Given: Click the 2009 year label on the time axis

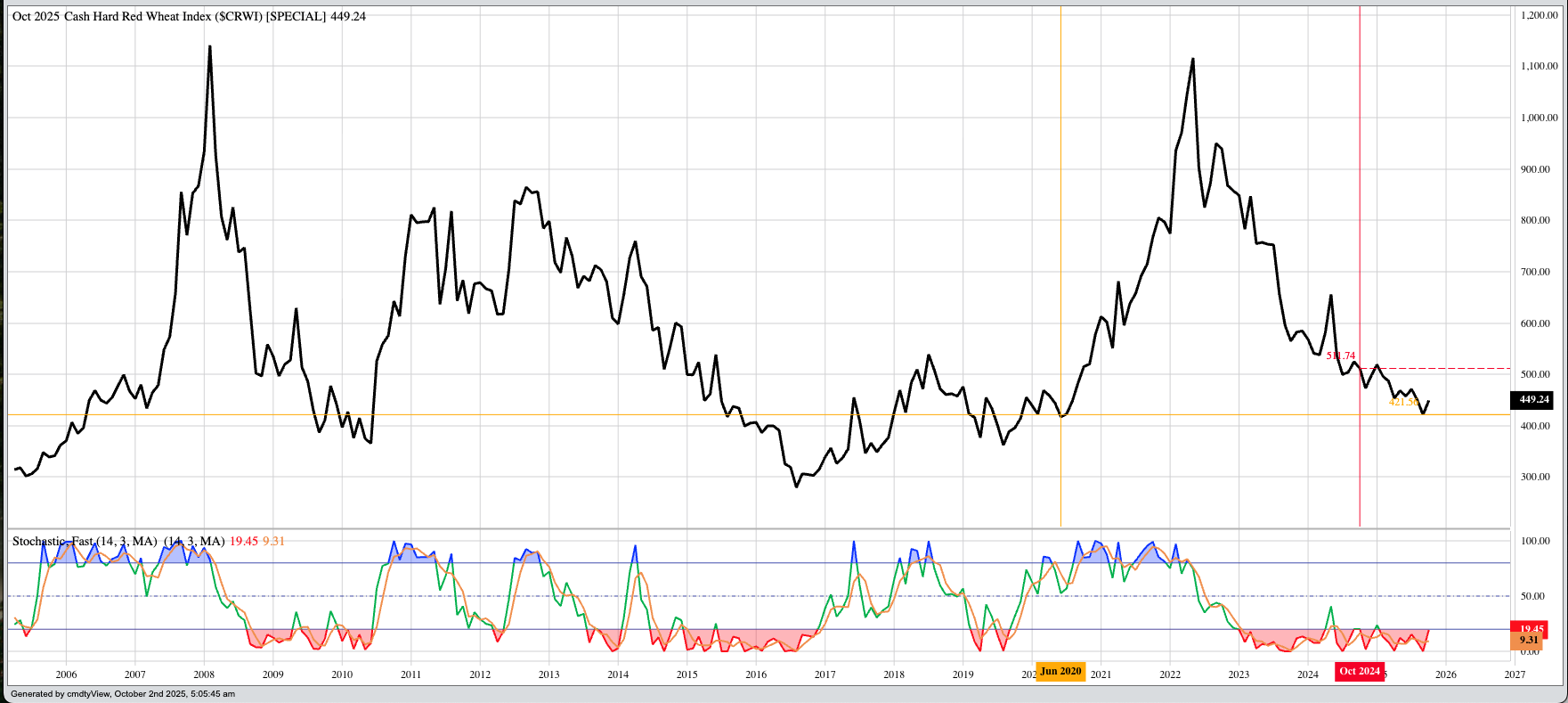Looking at the screenshot, I should pos(273,674).
